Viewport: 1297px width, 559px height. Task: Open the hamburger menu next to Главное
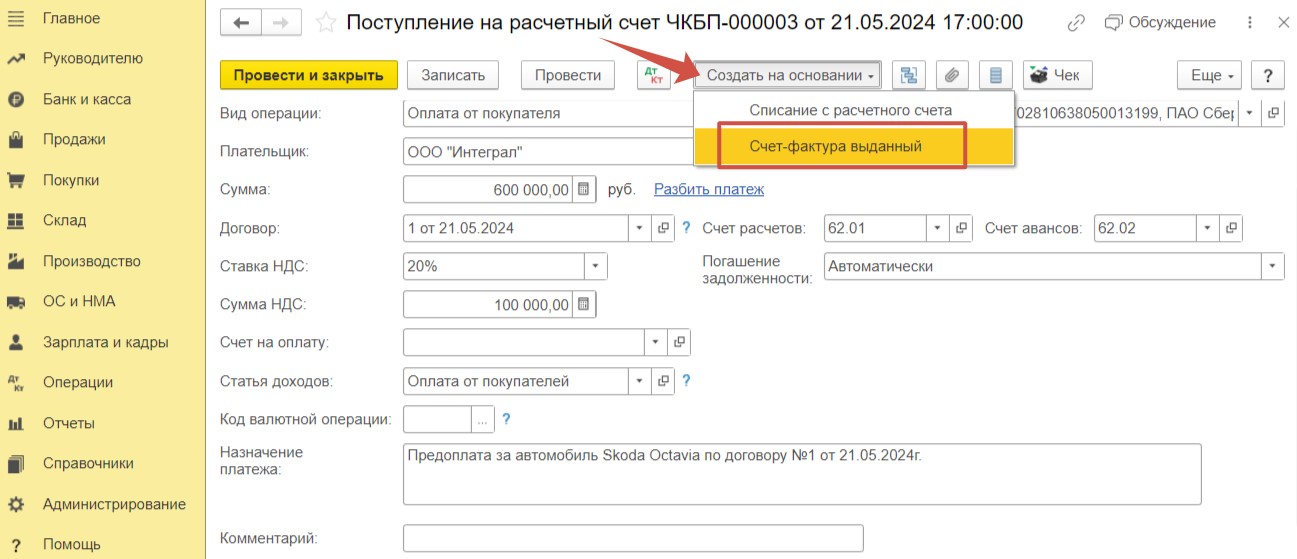coord(15,18)
